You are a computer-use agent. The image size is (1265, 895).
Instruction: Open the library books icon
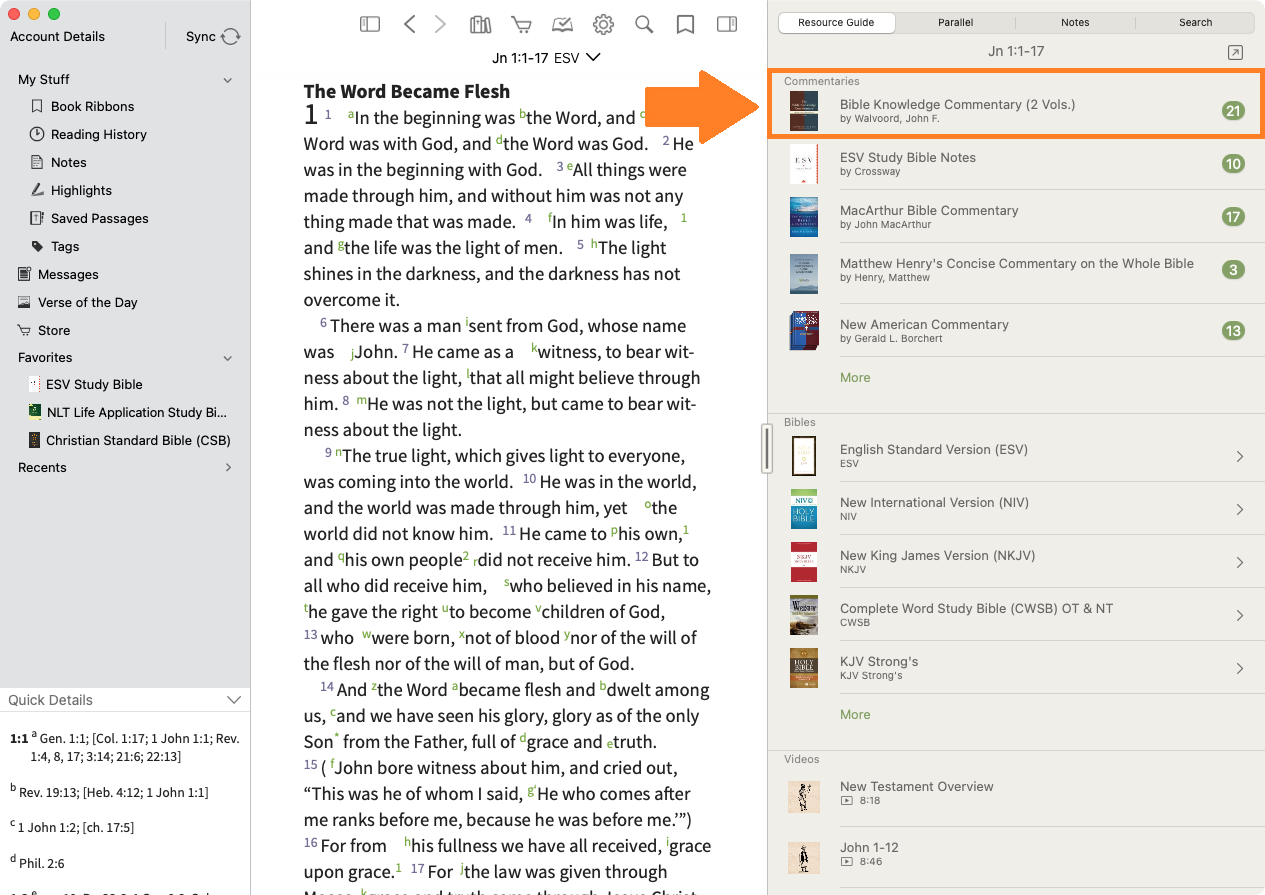tap(481, 25)
